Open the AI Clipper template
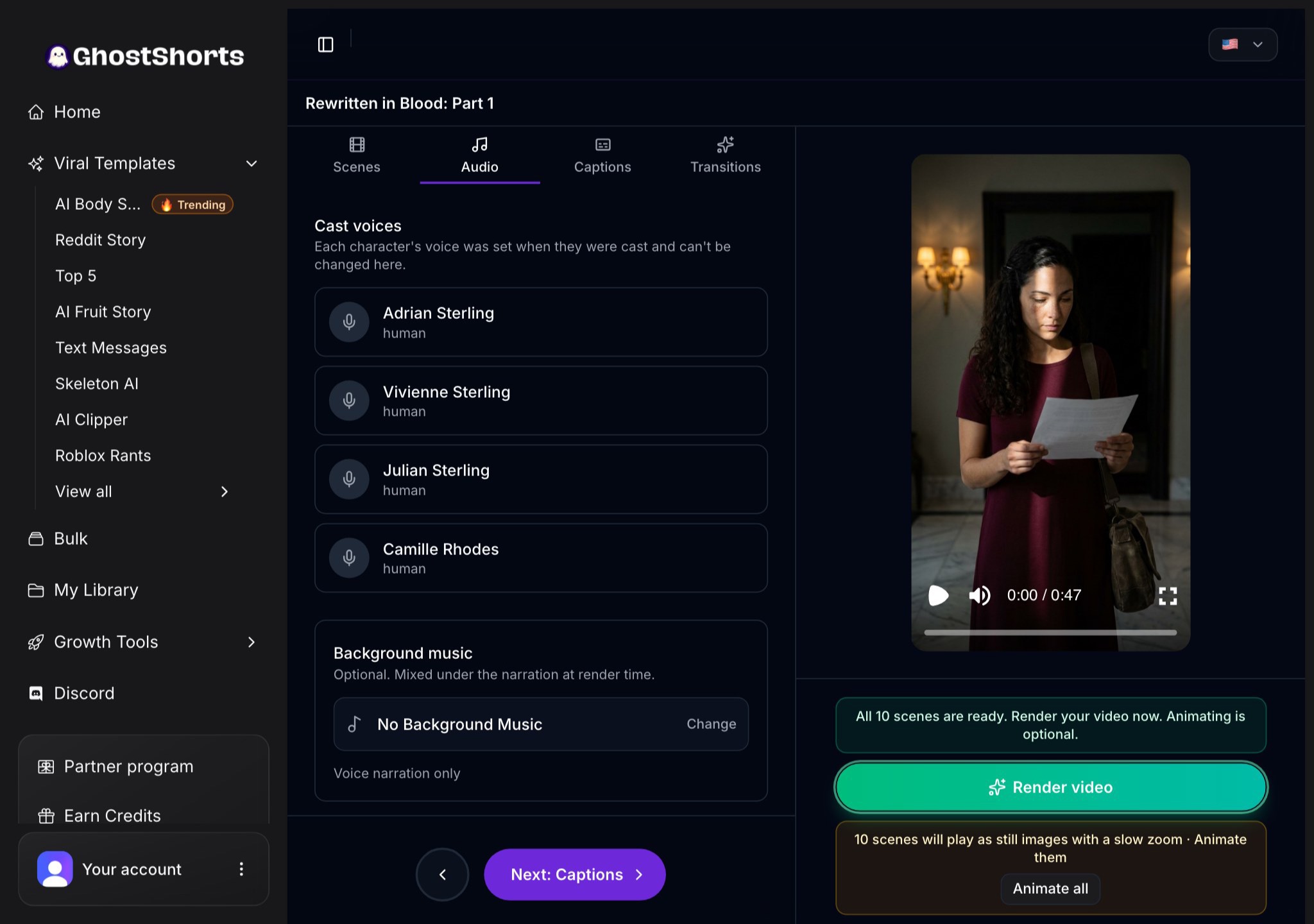The image size is (1314, 924). [91, 420]
